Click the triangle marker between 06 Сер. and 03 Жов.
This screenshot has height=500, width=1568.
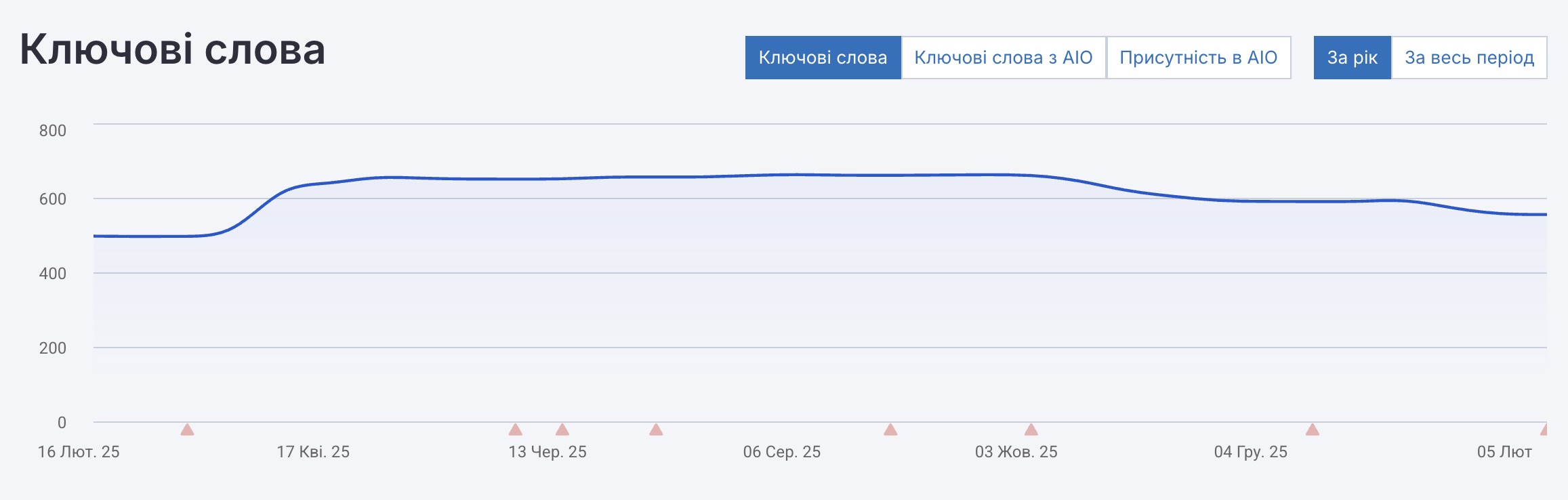point(890,430)
